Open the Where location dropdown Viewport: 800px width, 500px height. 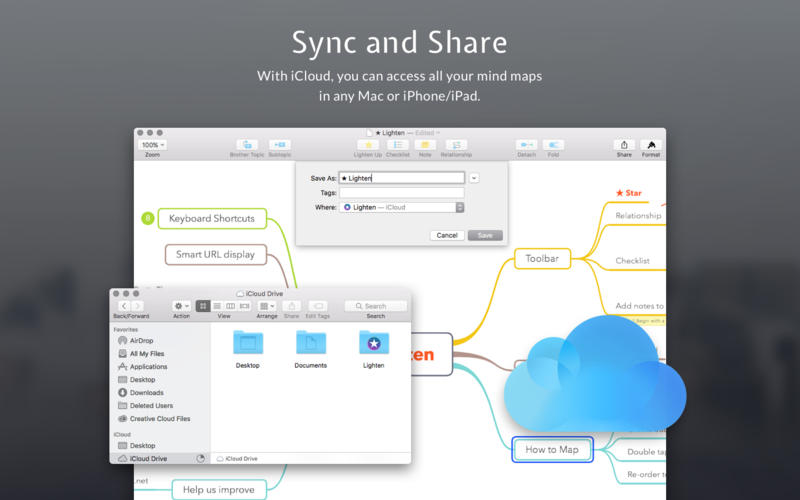402,207
